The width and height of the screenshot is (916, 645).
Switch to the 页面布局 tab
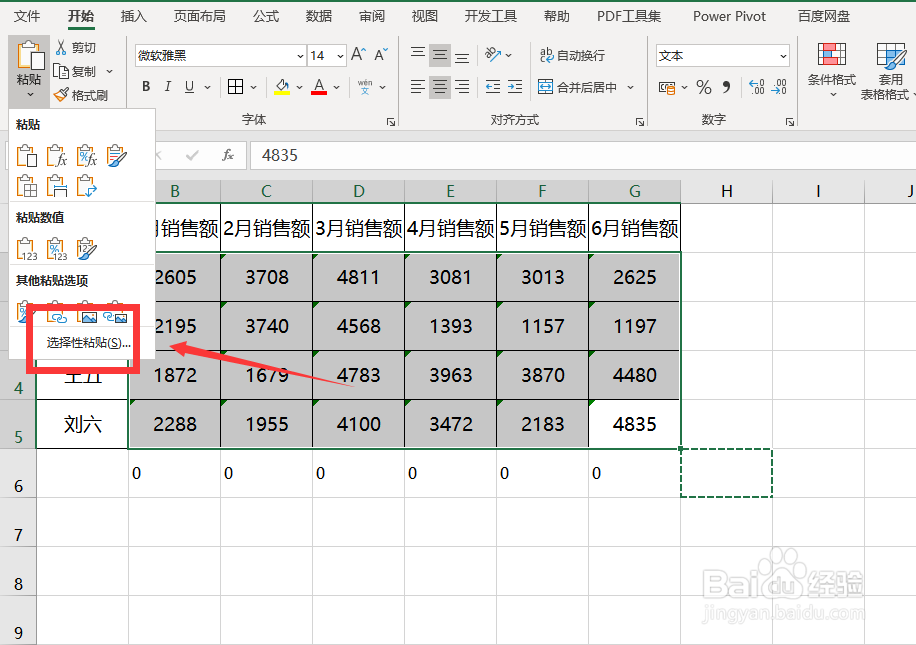pos(199,16)
